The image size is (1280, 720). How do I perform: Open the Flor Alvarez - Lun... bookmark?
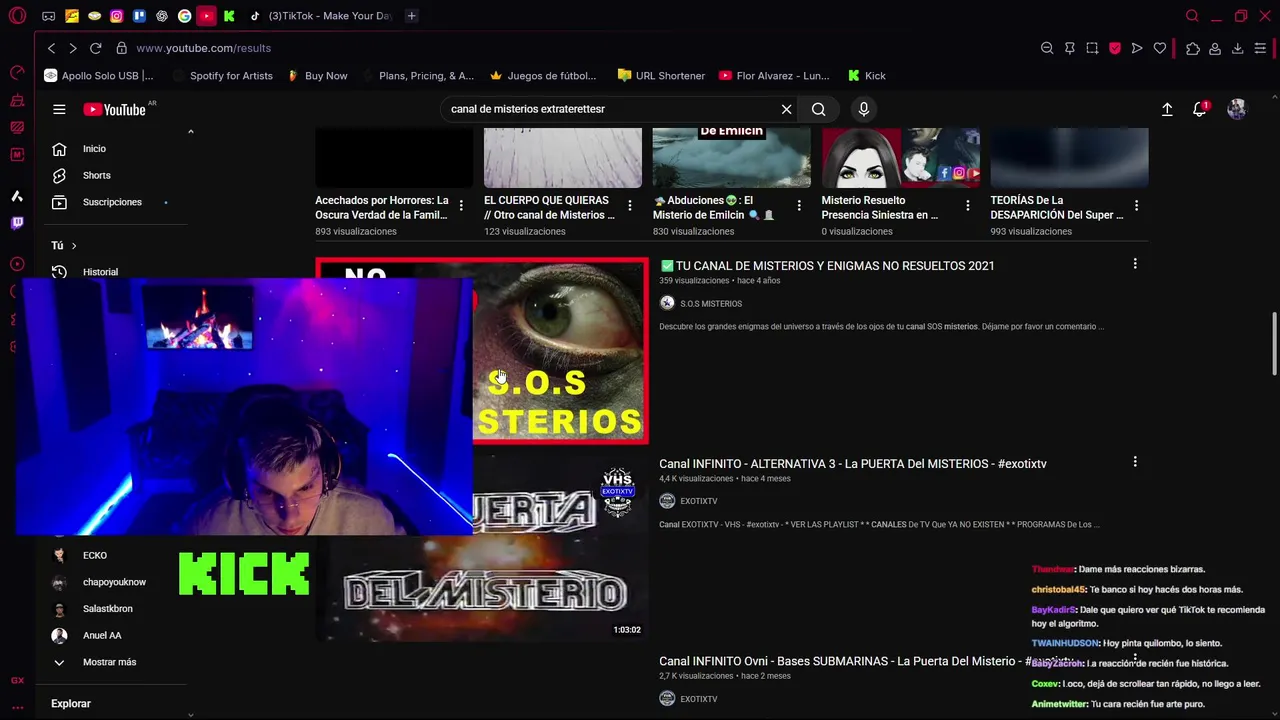pos(774,76)
